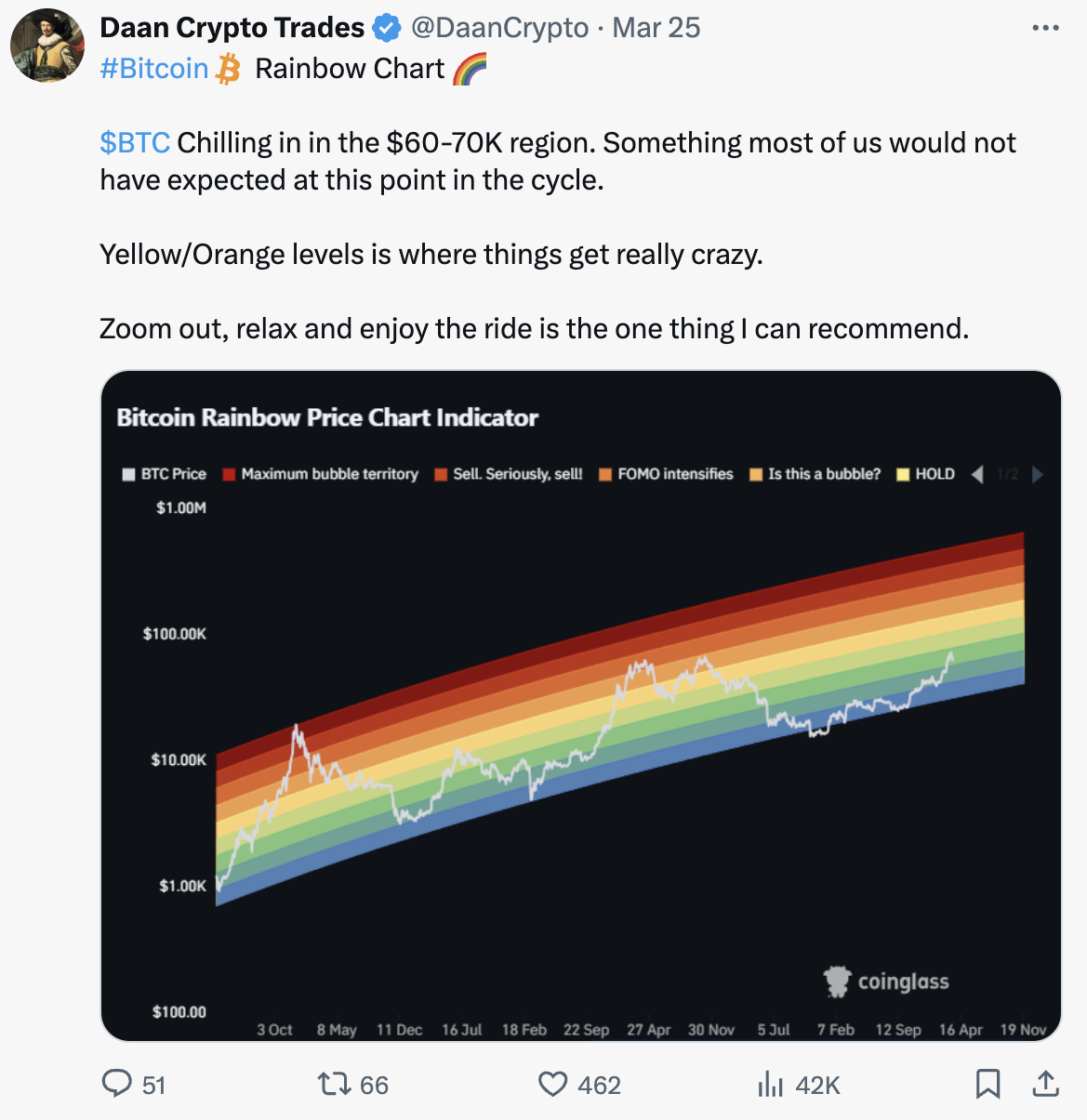This screenshot has width=1087, height=1120.
Task: Open Daan Crypto Trades profile avatar
Action: pyautogui.click(x=48, y=46)
